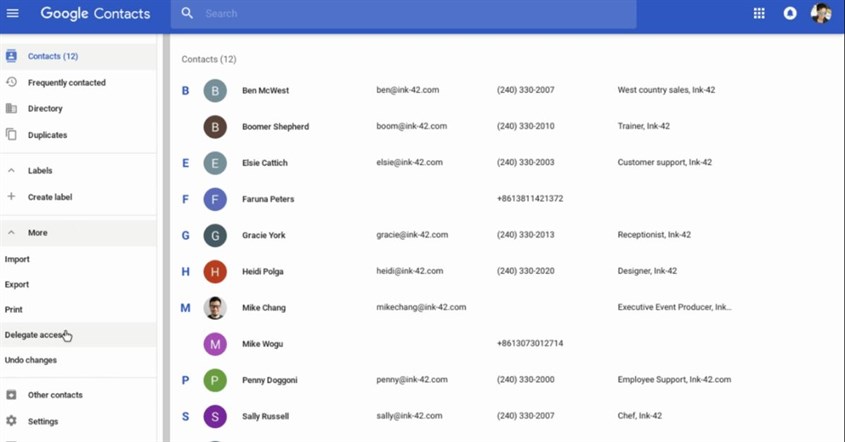The height and width of the screenshot is (442, 845).
Task: Click Mike Wogu's avatar
Action: coord(215,344)
